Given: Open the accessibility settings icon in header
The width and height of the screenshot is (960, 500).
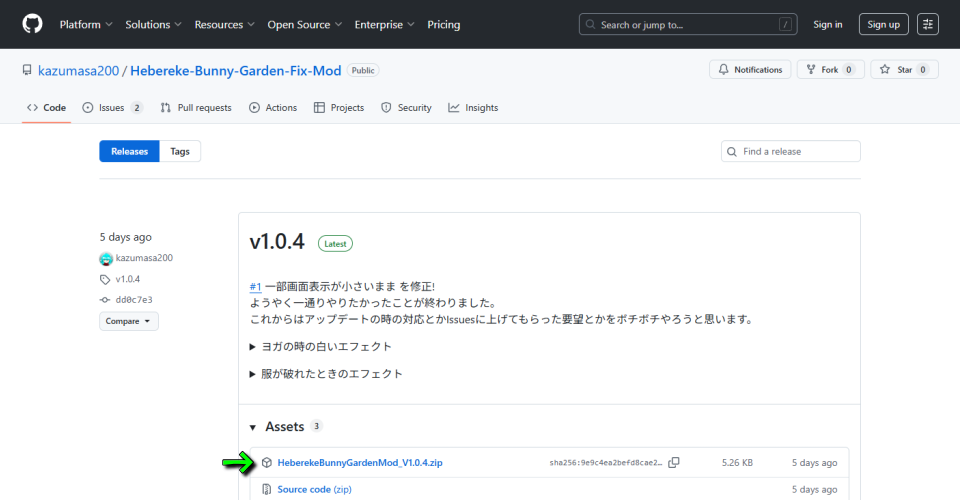Looking at the screenshot, I should [928, 24].
